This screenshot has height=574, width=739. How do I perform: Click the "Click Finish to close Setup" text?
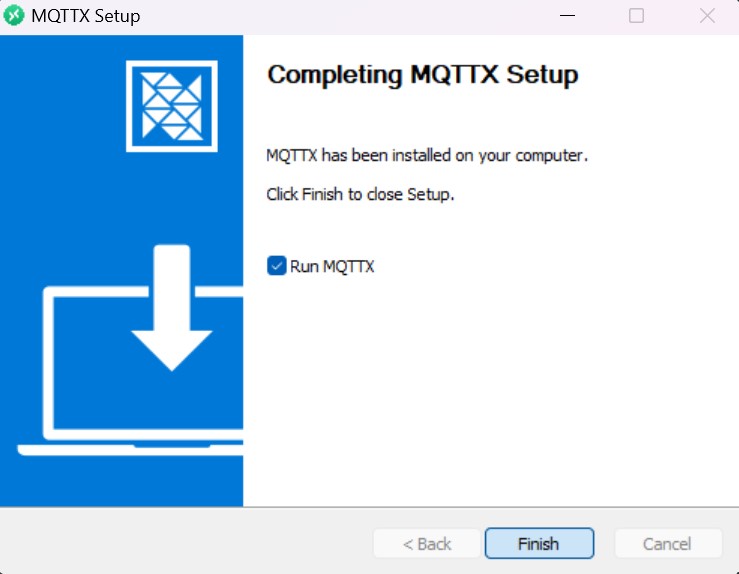[x=360, y=194]
